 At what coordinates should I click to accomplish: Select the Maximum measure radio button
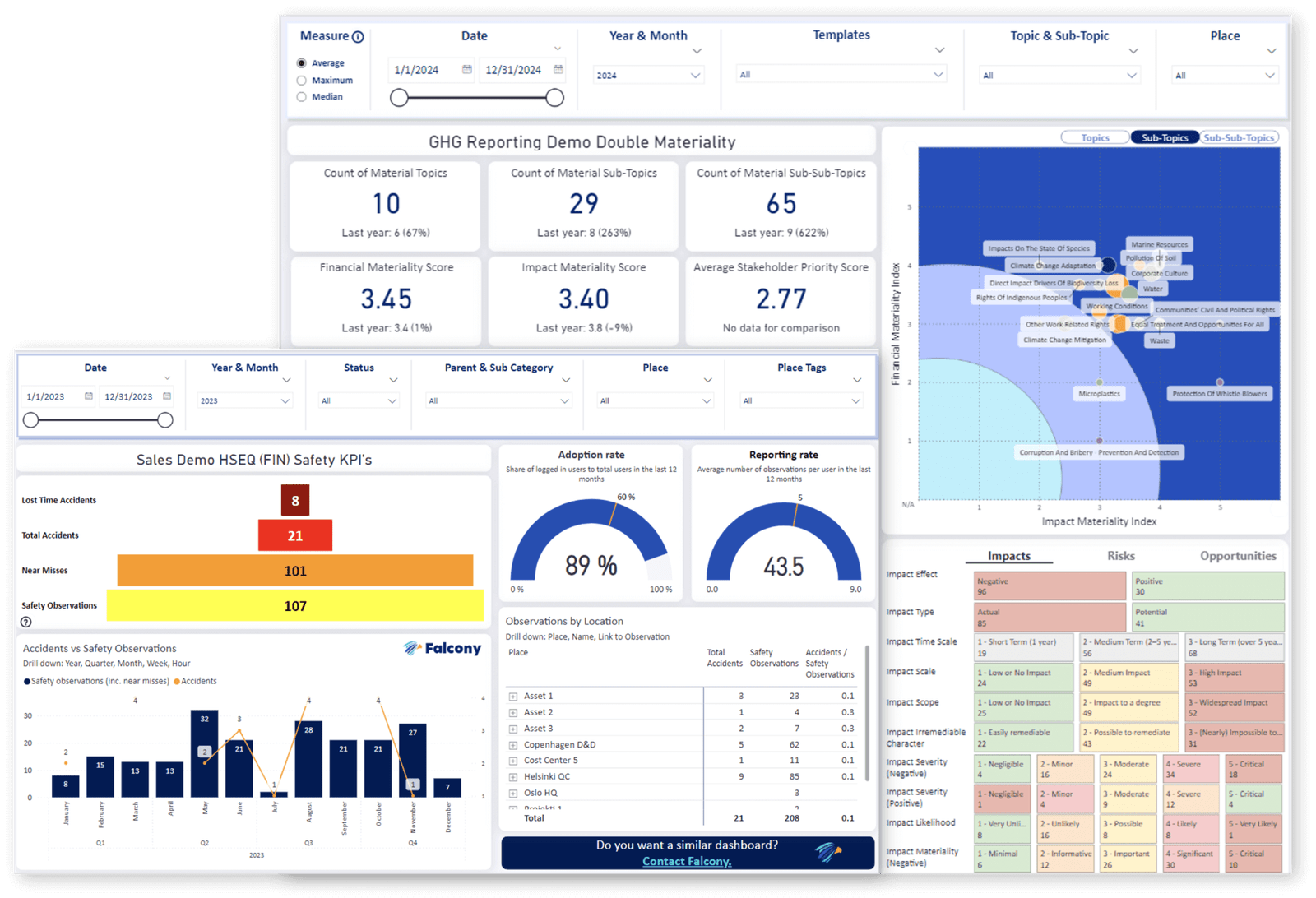point(301,80)
